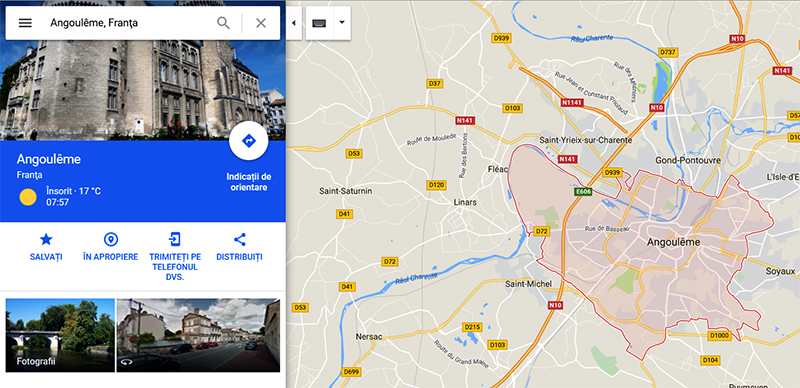Toggle the keyboard input tool icon

point(319,23)
